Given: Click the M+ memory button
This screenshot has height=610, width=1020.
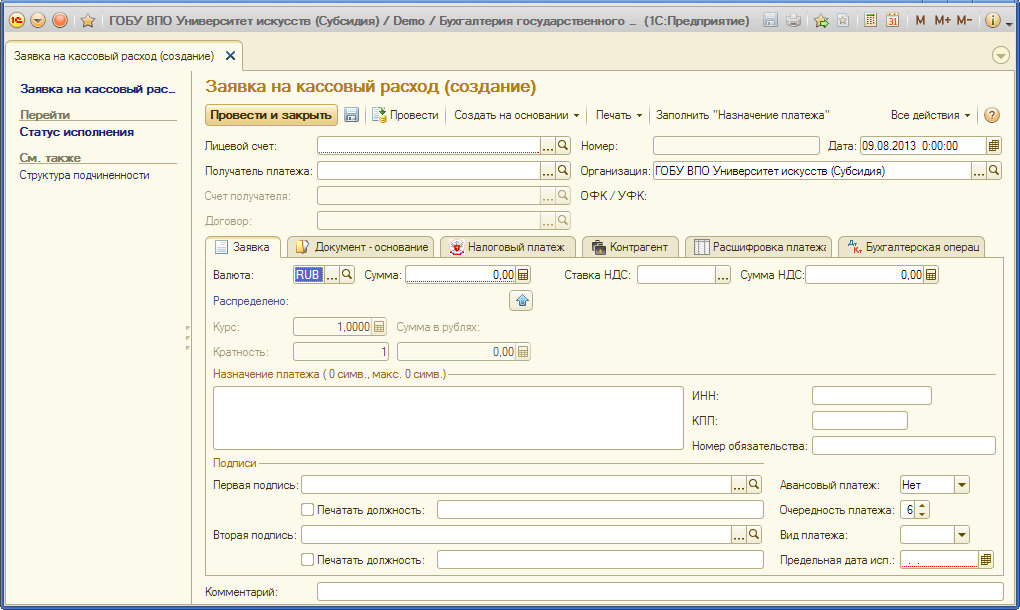Looking at the screenshot, I should point(942,21).
